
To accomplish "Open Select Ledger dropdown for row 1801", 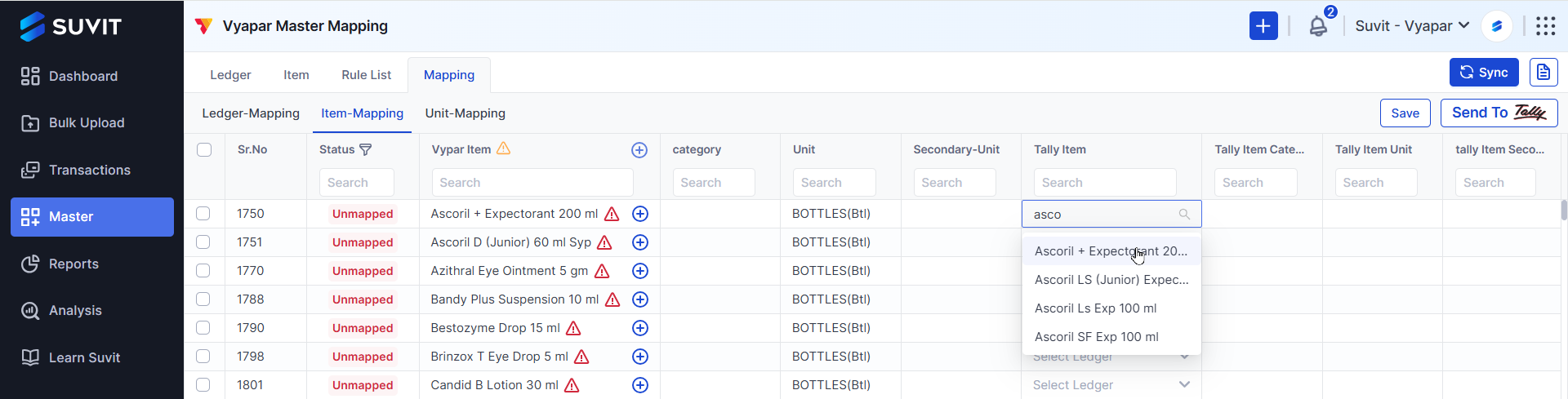I will [x=1111, y=385].
